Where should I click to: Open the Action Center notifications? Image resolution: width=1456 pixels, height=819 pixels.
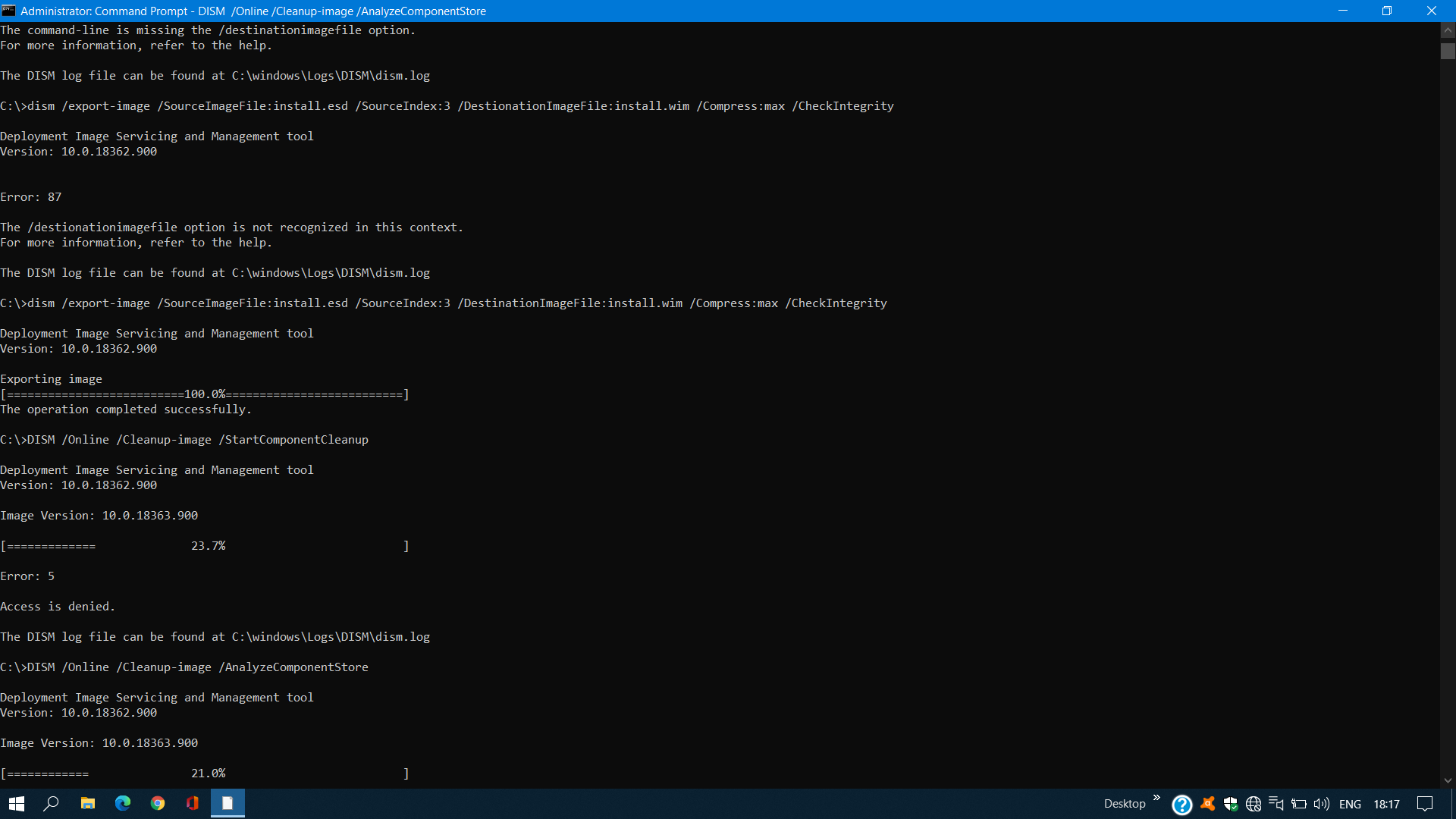(1425, 804)
